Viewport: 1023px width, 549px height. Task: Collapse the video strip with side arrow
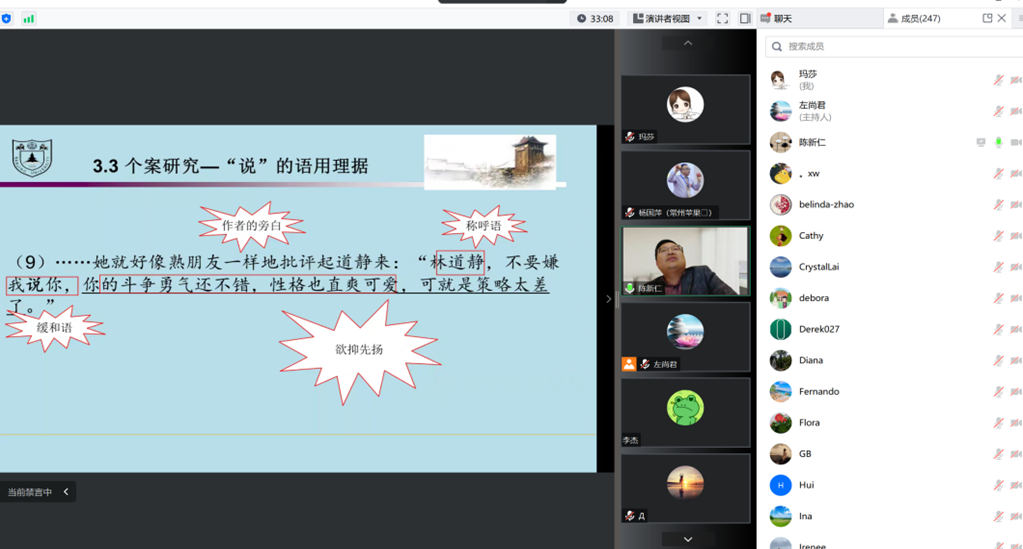coord(607,299)
